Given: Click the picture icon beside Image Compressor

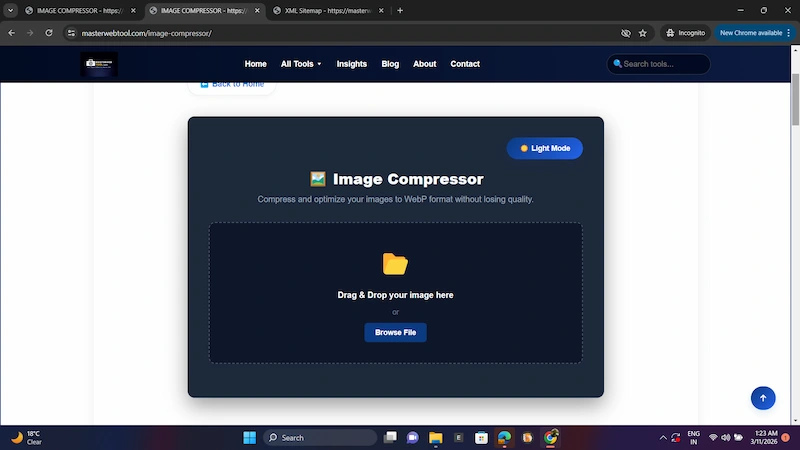Looking at the screenshot, I should [x=317, y=179].
